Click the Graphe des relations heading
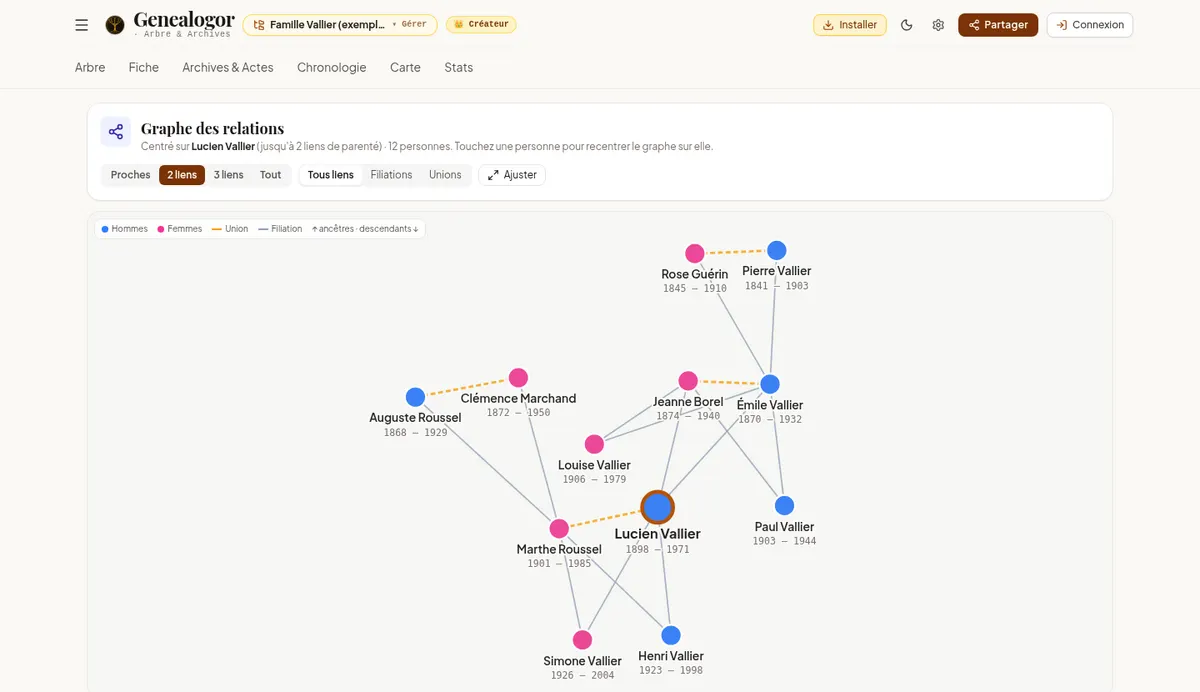Image resolution: width=1200 pixels, height=692 pixels. tap(212, 128)
